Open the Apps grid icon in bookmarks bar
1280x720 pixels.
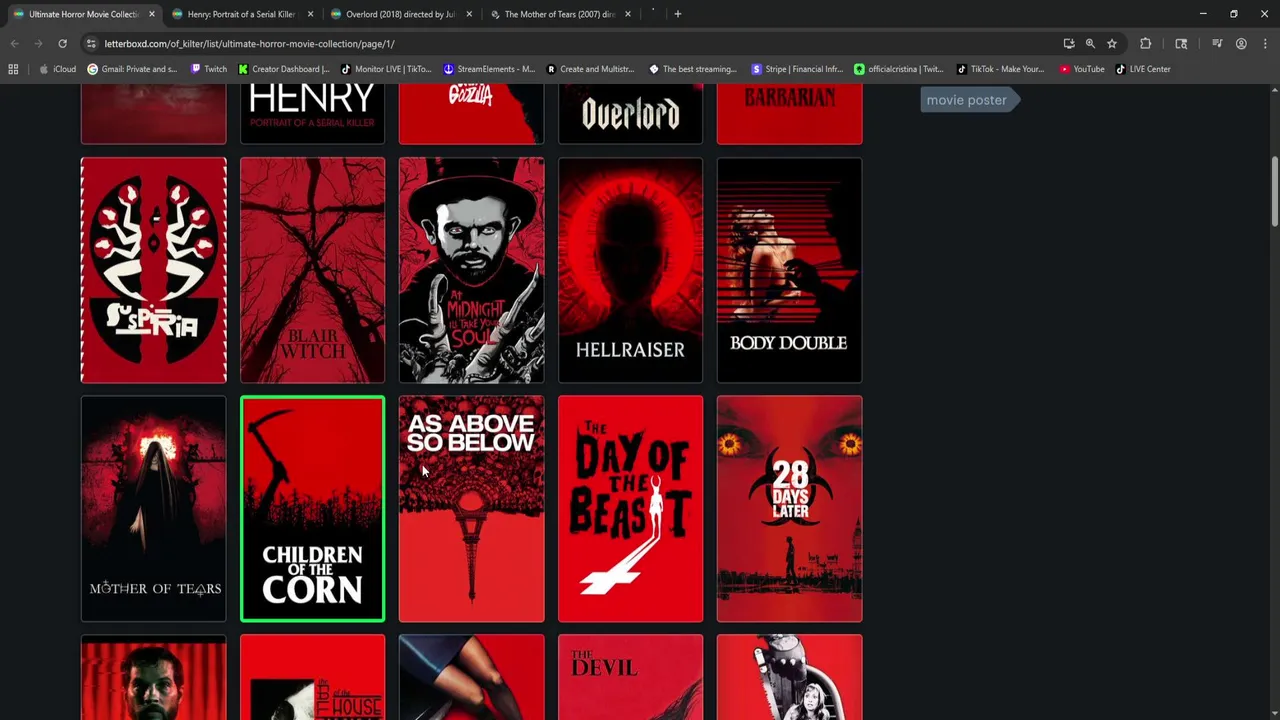click(x=13, y=69)
